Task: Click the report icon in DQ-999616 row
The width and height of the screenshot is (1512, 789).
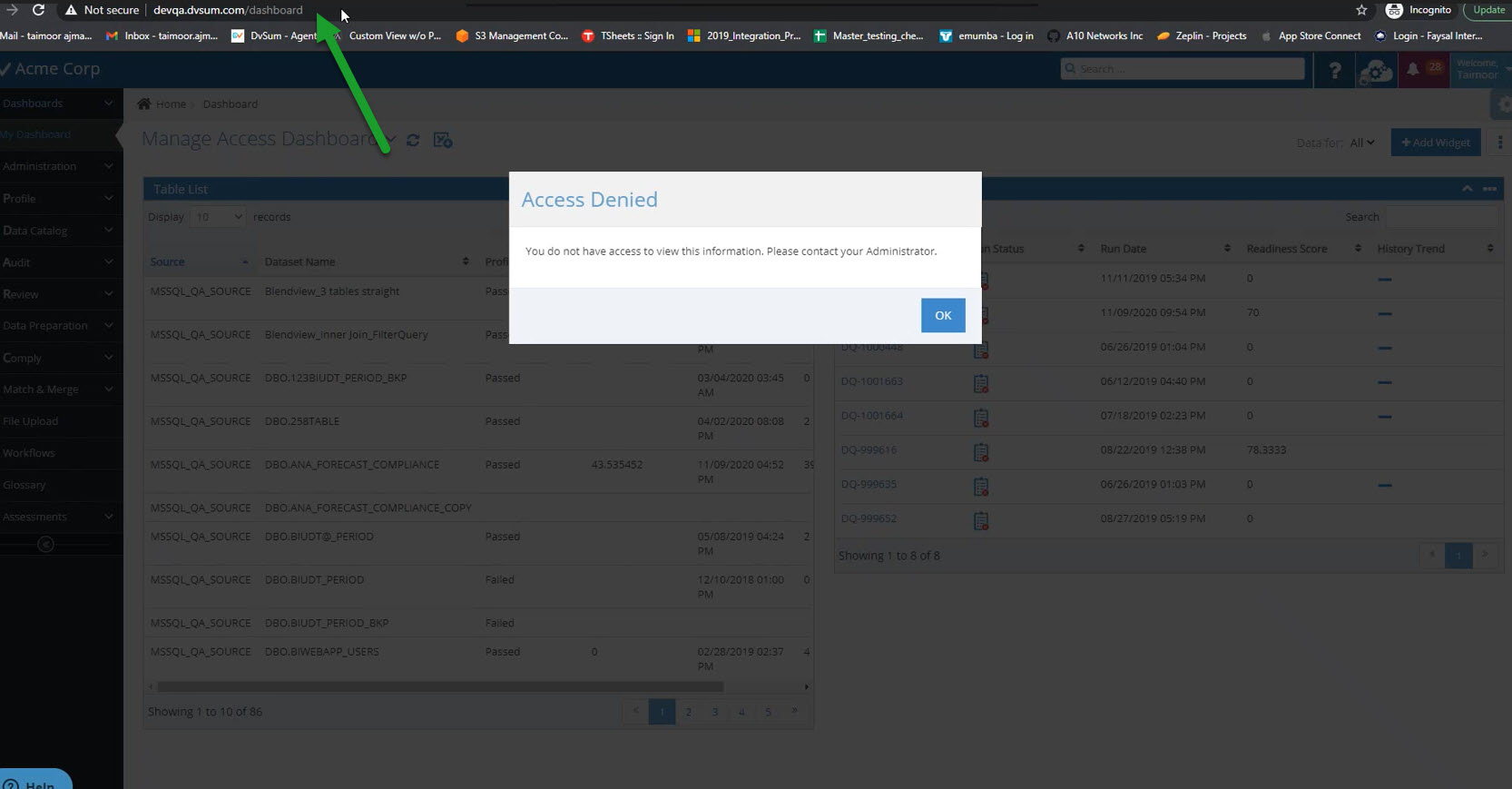Action: tap(981, 451)
